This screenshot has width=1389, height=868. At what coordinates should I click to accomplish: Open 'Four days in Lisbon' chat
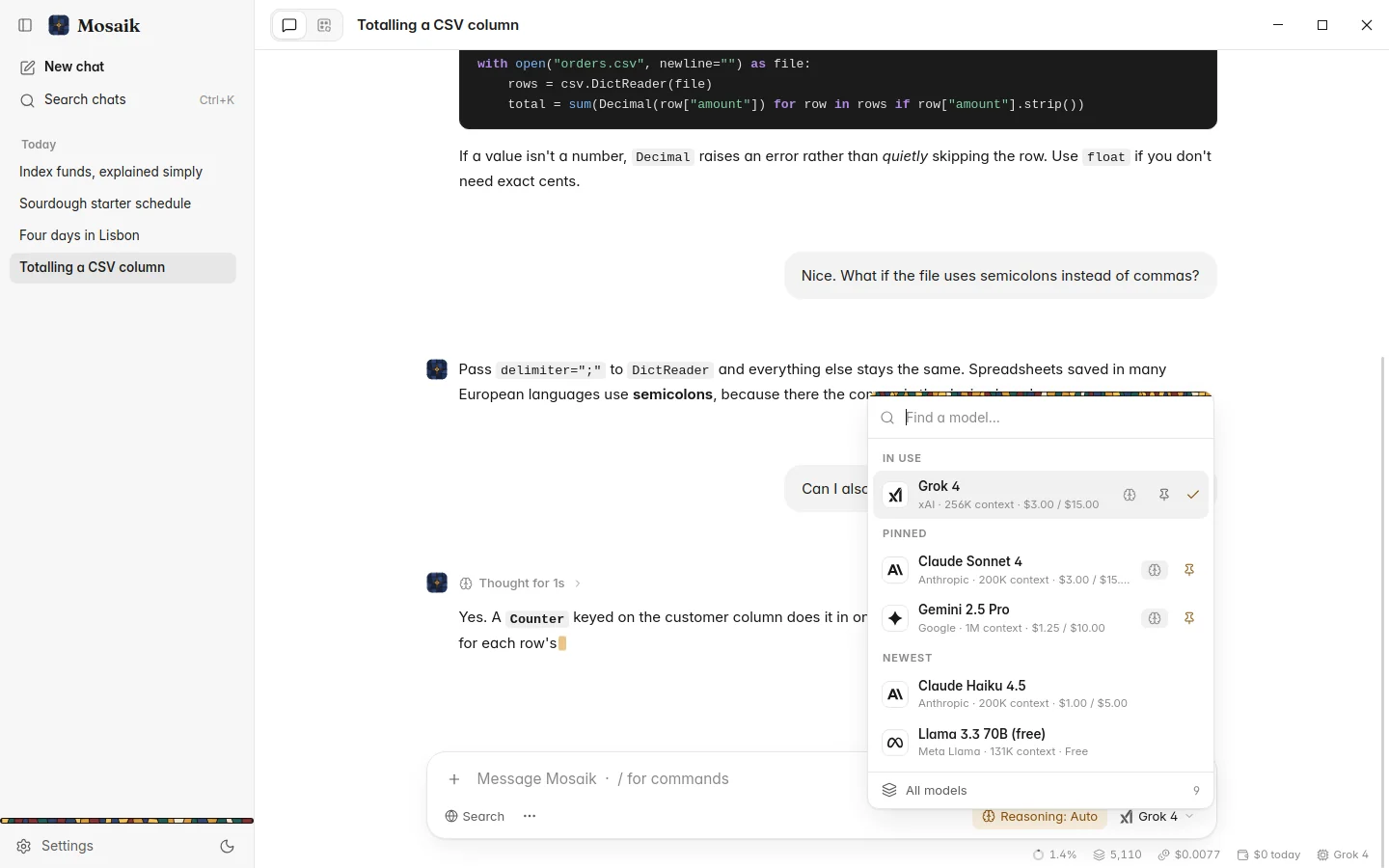(123, 235)
